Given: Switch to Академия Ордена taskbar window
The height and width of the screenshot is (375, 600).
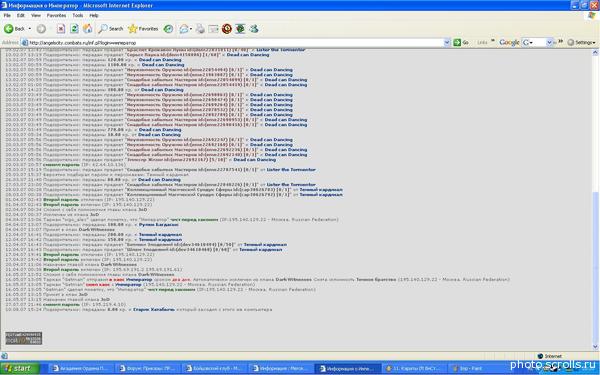Looking at the screenshot, I should tap(82, 368).
